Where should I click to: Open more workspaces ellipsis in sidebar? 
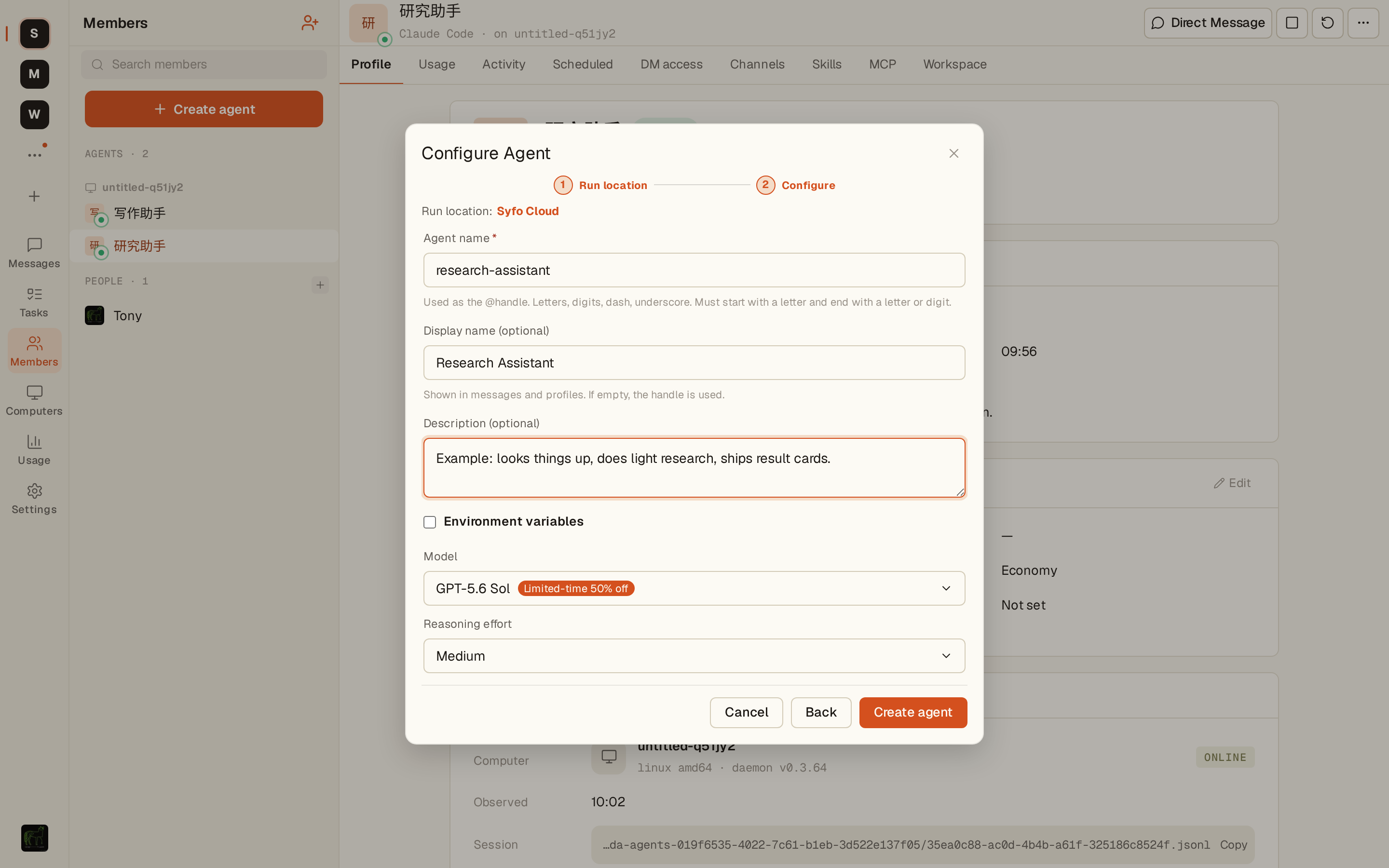[x=34, y=155]
